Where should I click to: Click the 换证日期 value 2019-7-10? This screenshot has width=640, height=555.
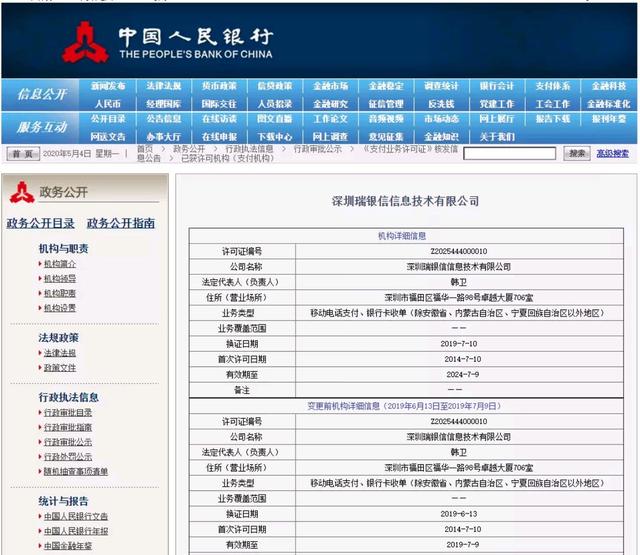coord(459,344)
